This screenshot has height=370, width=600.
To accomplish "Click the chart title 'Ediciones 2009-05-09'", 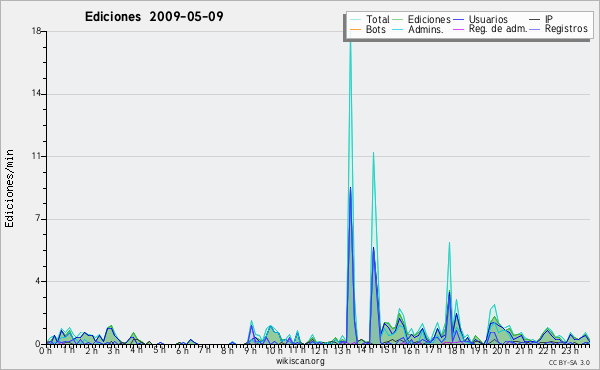I will click(x=154, y=17).
